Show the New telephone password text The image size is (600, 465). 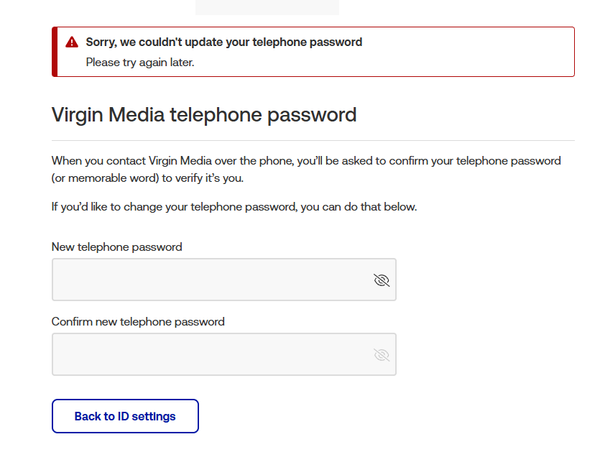[380, 280]
